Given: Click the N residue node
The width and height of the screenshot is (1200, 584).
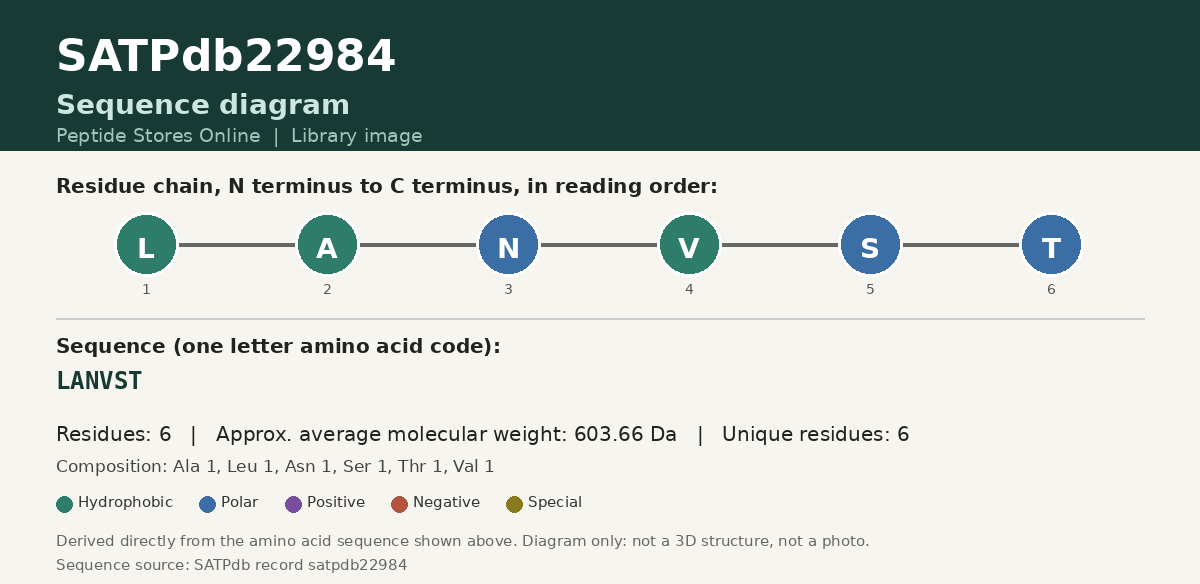Looking at the screenshot, I should [508, 245].
